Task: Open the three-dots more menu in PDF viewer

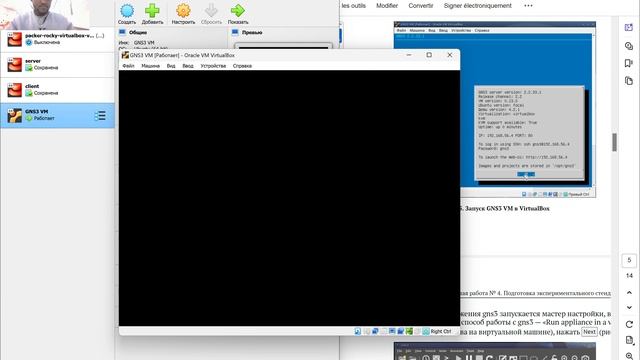Action: pos(528,6)
